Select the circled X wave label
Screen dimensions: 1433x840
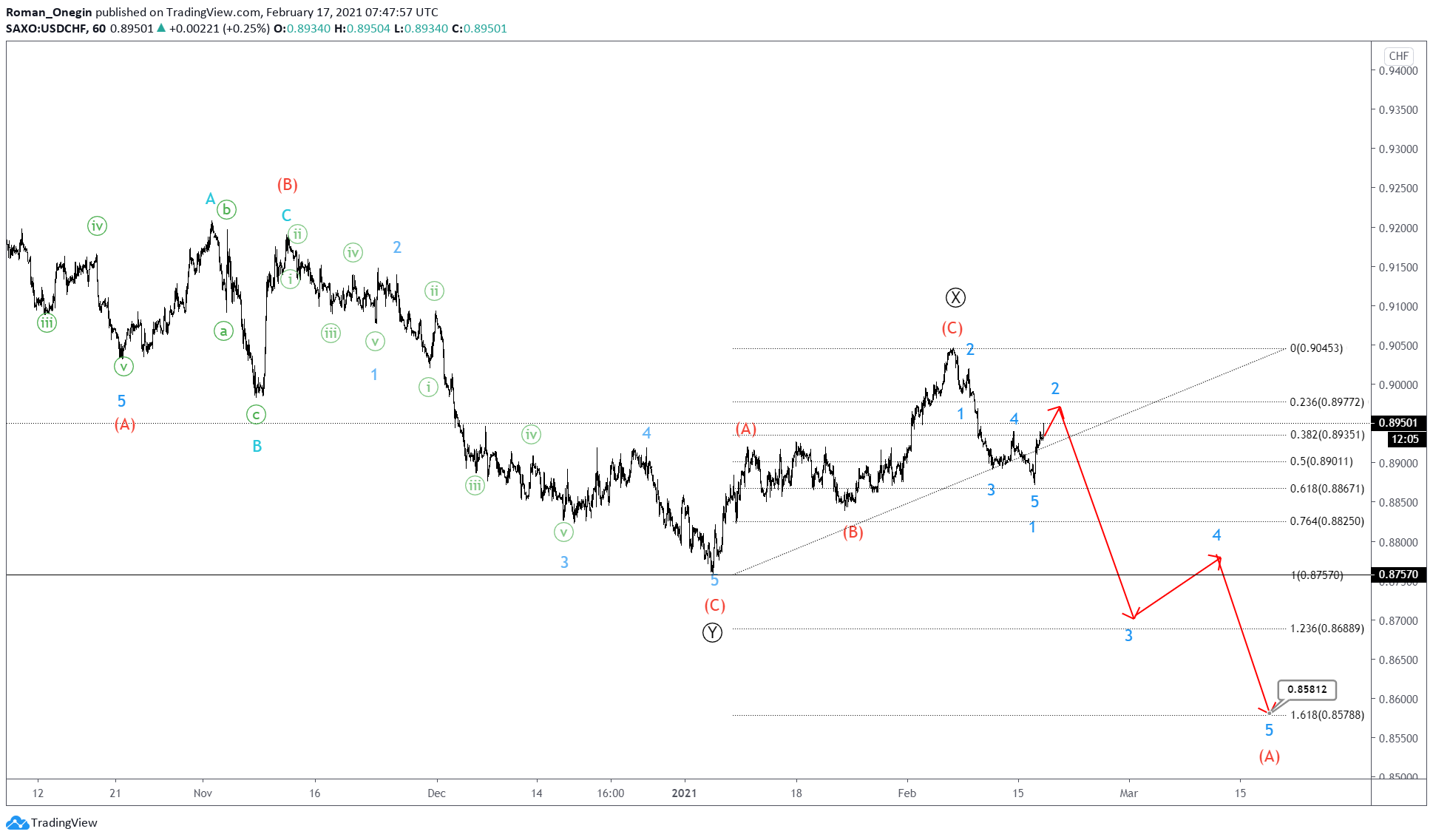pos(955,298)
